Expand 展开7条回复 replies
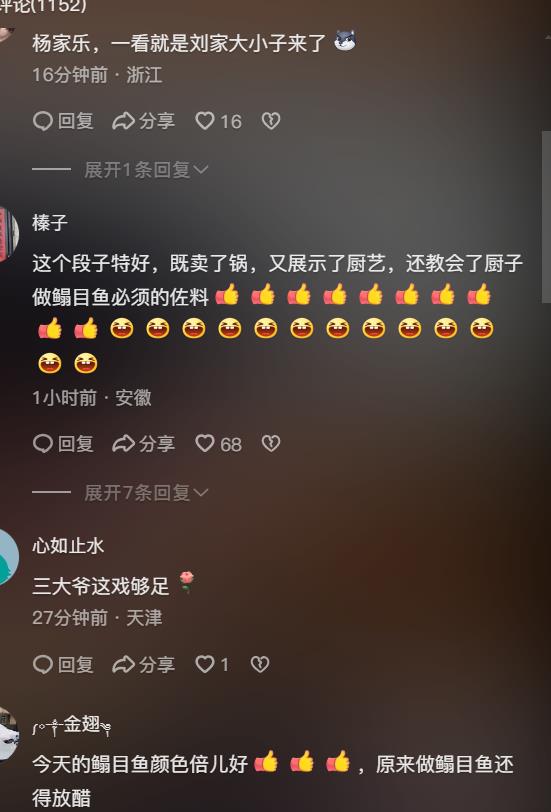 tap(146, 492)
